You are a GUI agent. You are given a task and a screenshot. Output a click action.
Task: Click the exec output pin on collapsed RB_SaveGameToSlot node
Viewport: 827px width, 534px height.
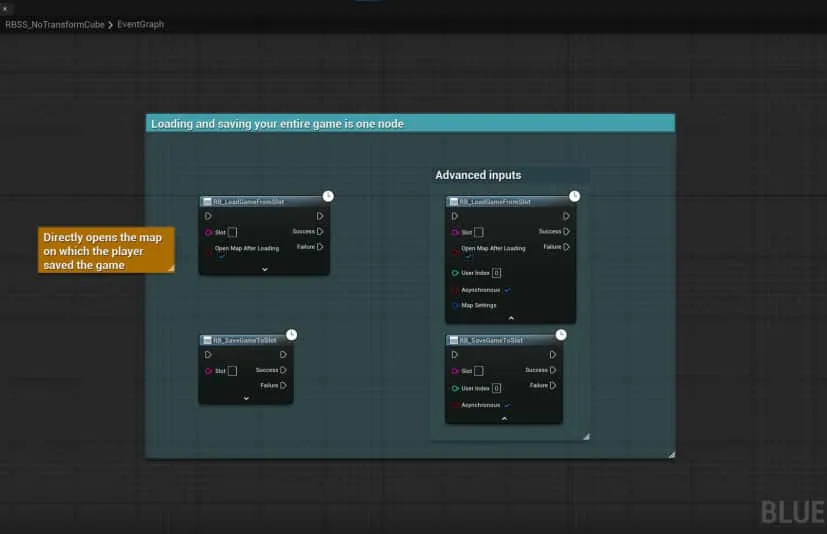283,355
